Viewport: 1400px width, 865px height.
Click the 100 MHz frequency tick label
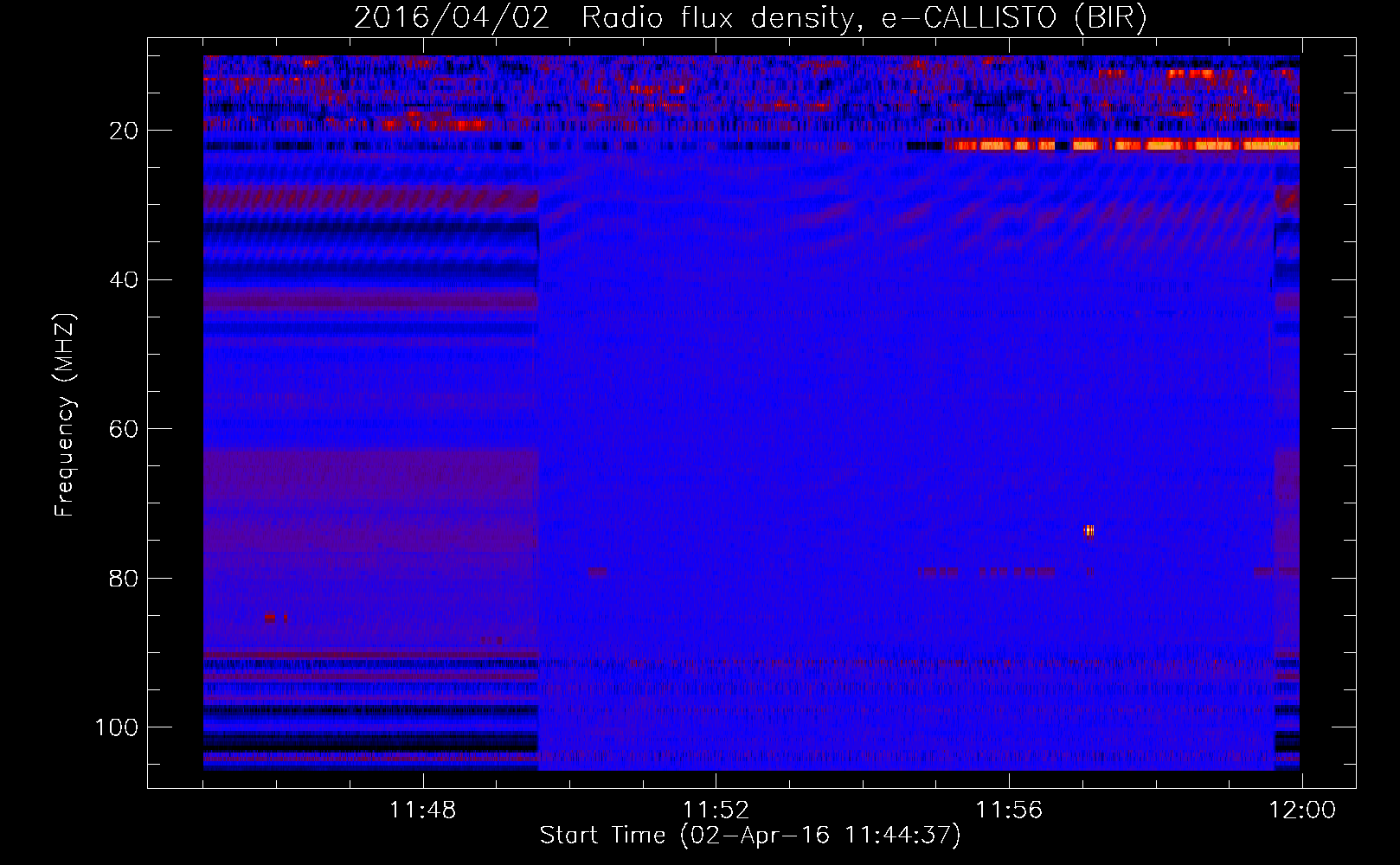(117, 727)
